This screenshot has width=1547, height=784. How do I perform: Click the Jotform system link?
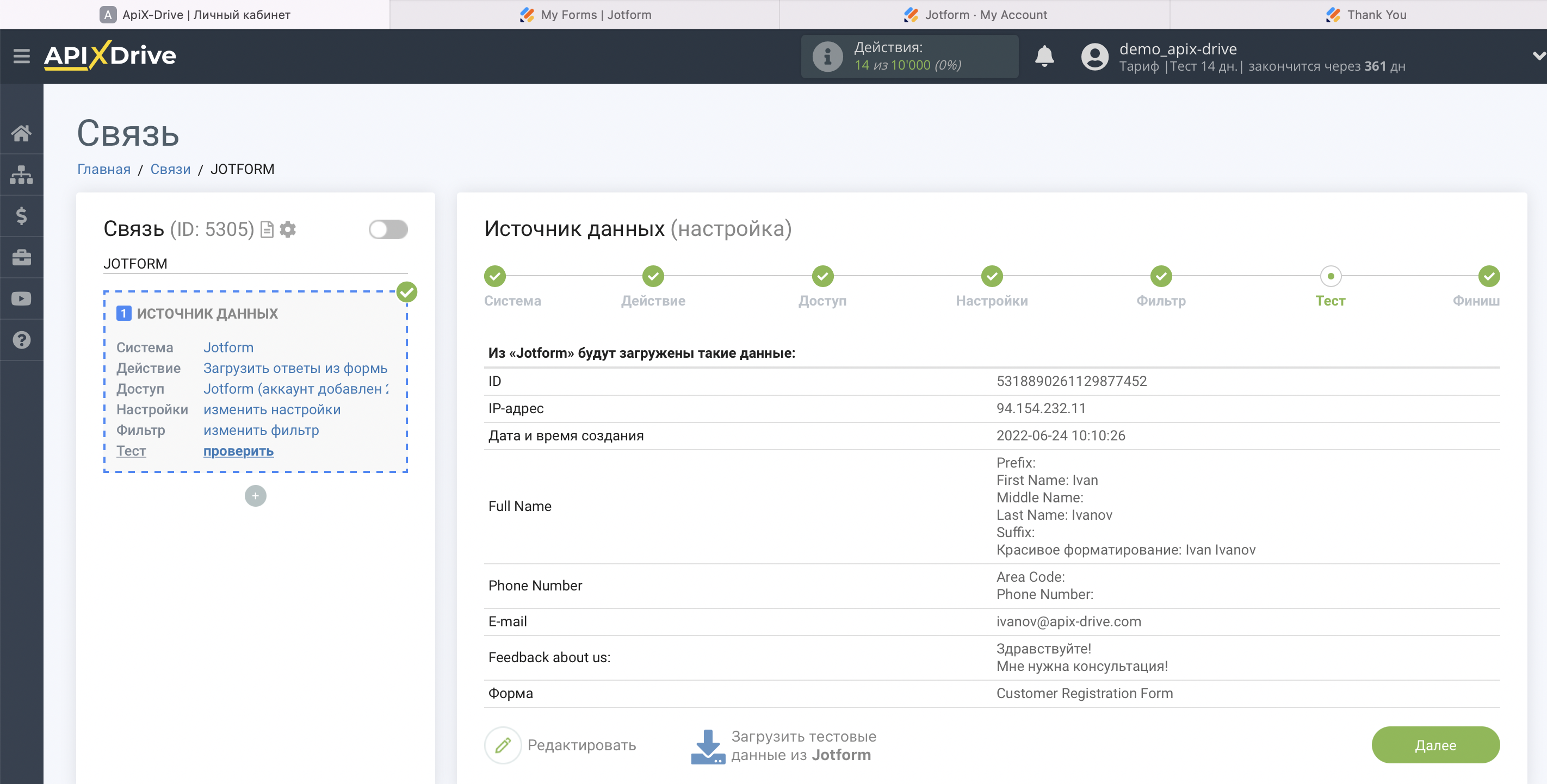click(228, 347)
